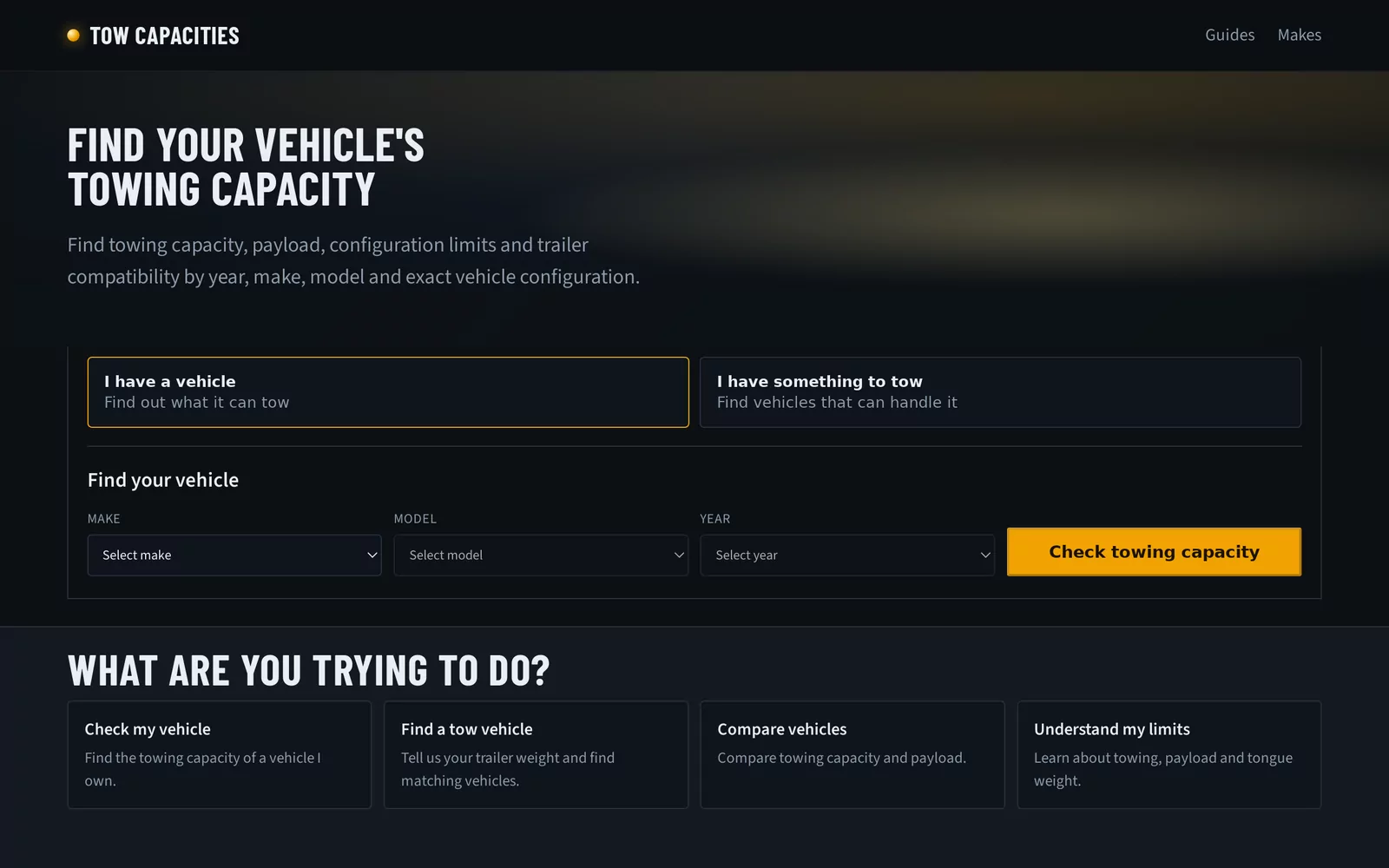This screenshot has height=868, width=1389.
Task: Open the Guides nav link
Action: click(1229, 35)
